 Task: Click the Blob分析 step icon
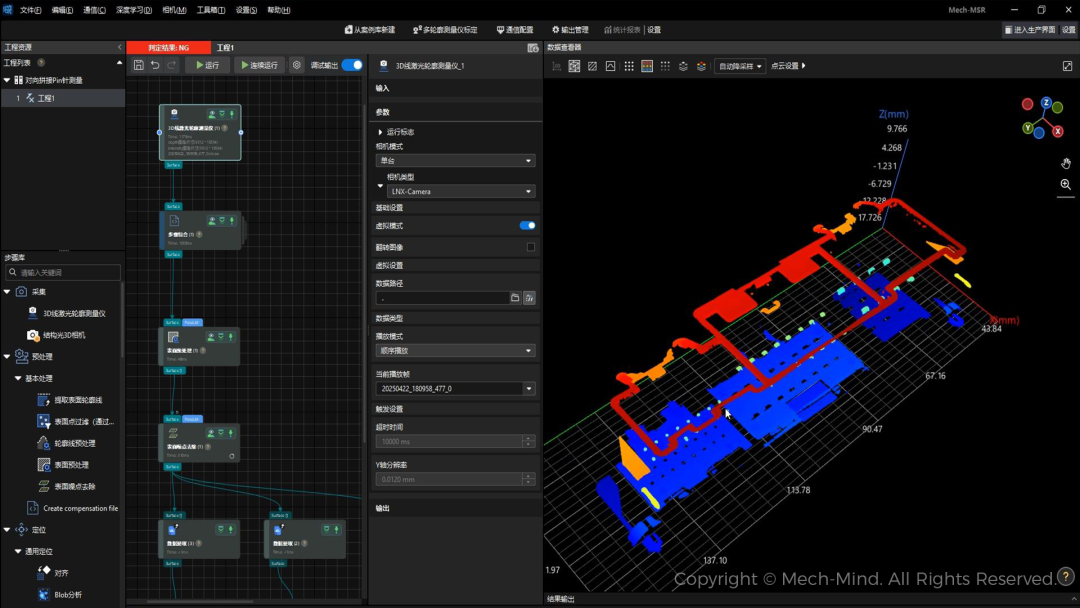click(x=43, y=594)
